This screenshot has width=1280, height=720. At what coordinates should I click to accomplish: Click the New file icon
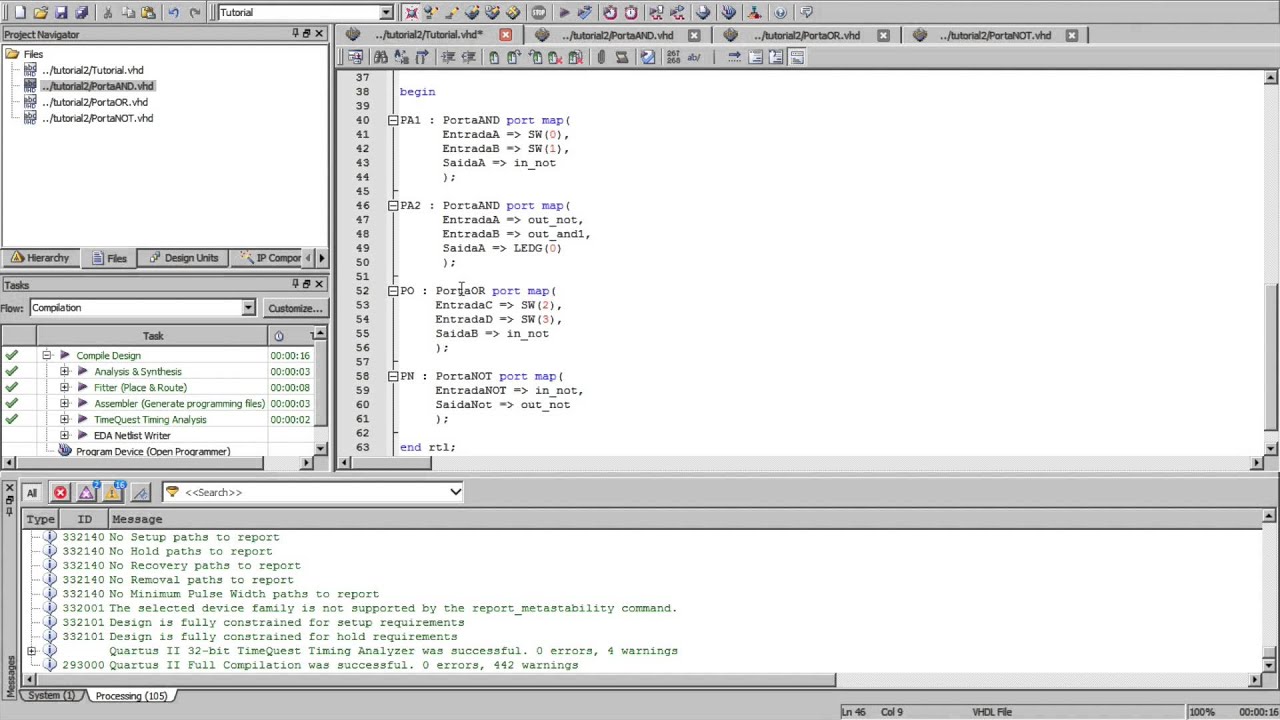pyautogui.click(x=20, y=13)
